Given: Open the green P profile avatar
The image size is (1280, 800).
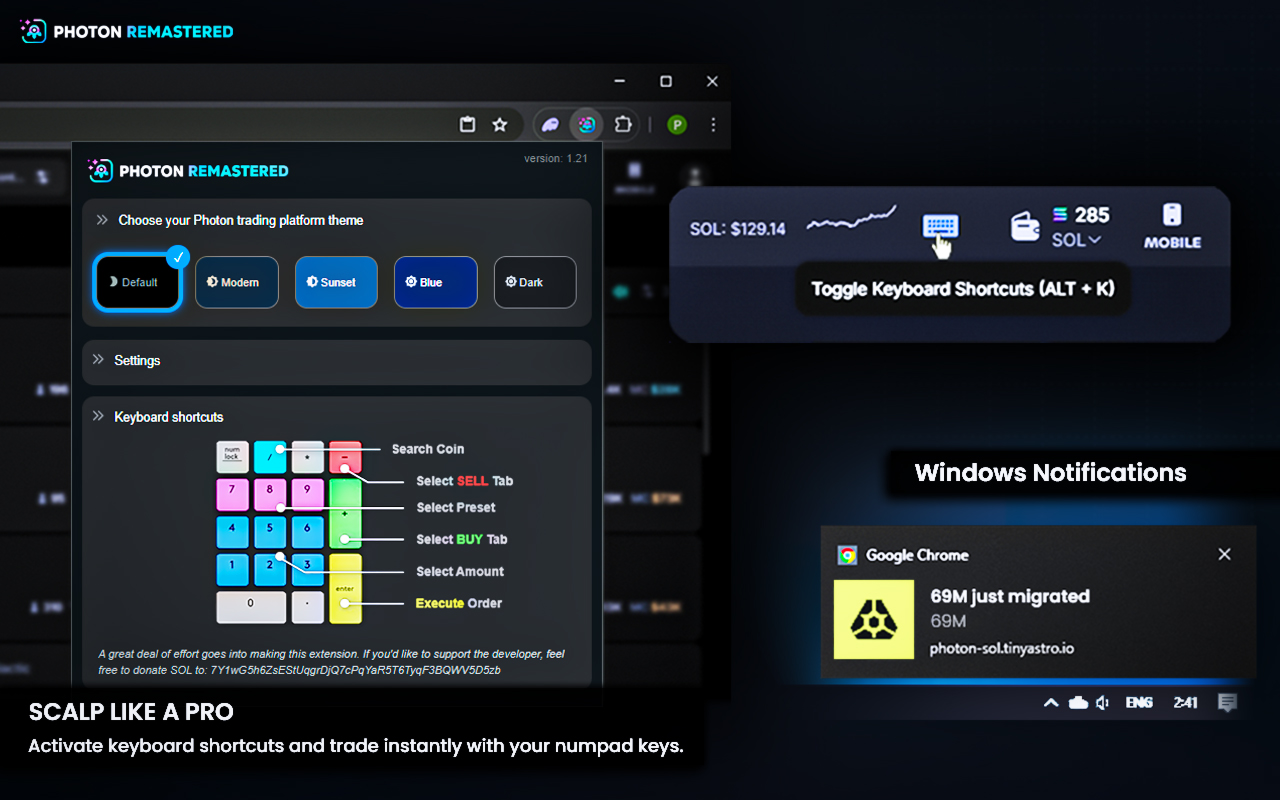Looking at the screenshot, I should [678, 125].
